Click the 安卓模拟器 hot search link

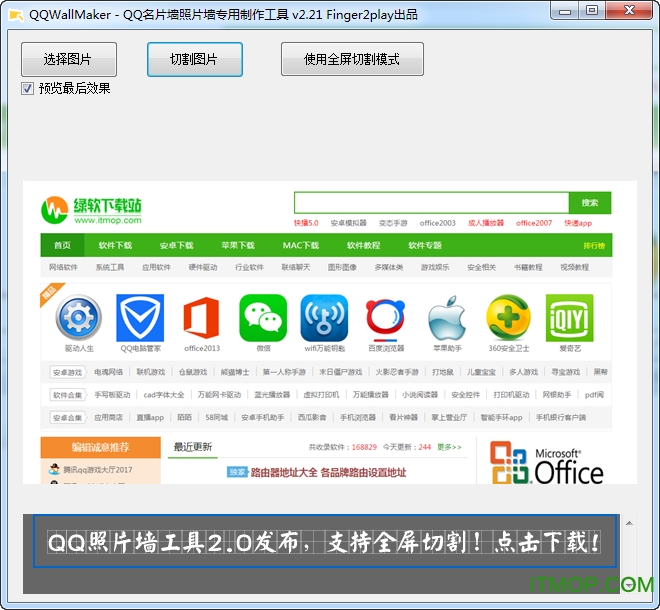(x=349, y=223)
